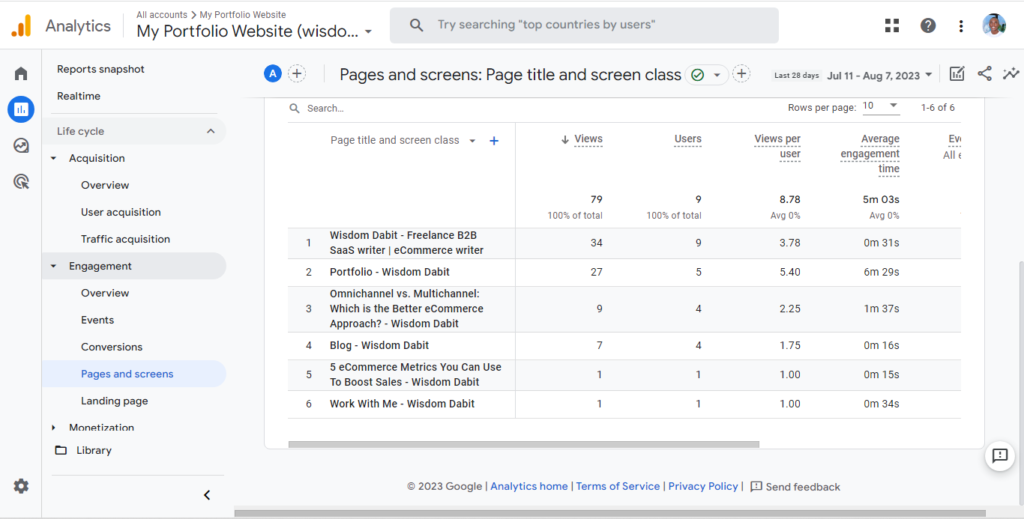This screenshot has width=1024, height=519.
Task: Click the table search magnifier icon
Action: click(295, 108)
